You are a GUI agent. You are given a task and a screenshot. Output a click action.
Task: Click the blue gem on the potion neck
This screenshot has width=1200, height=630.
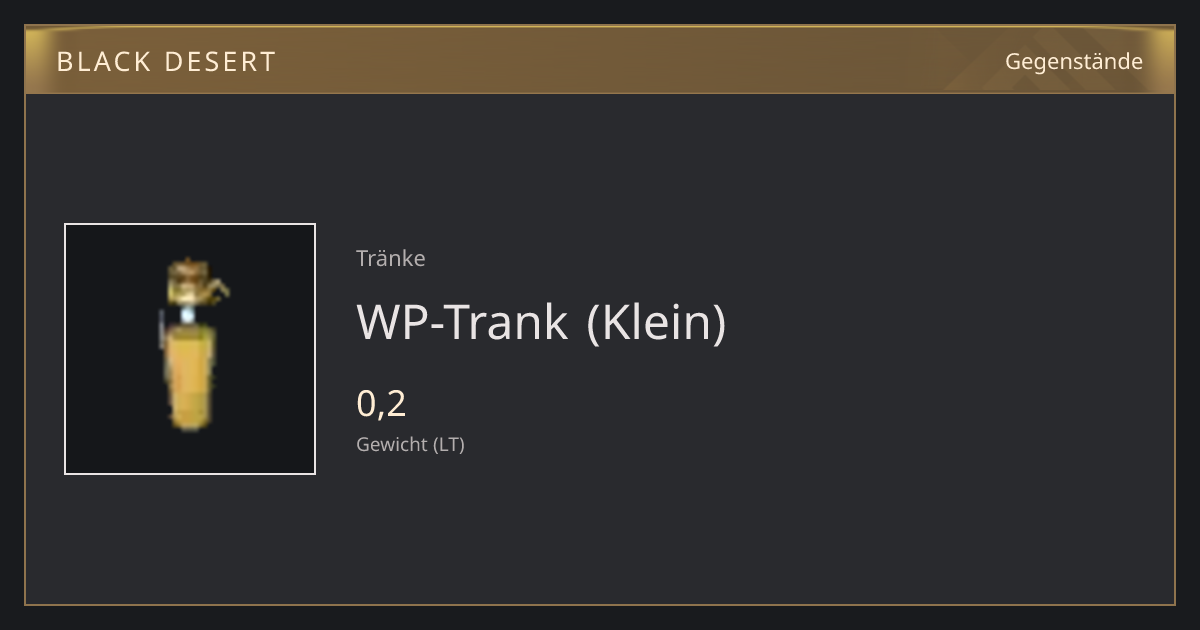tap(188, 316)
